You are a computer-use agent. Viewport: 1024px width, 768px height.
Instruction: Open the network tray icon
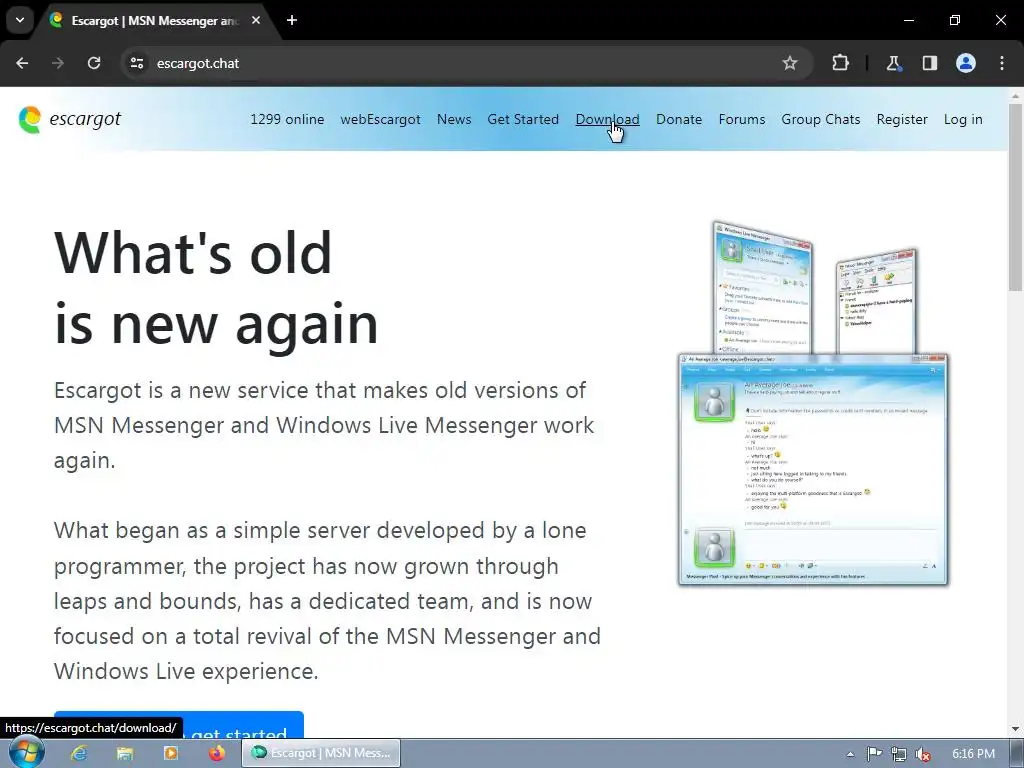point(899,754)
